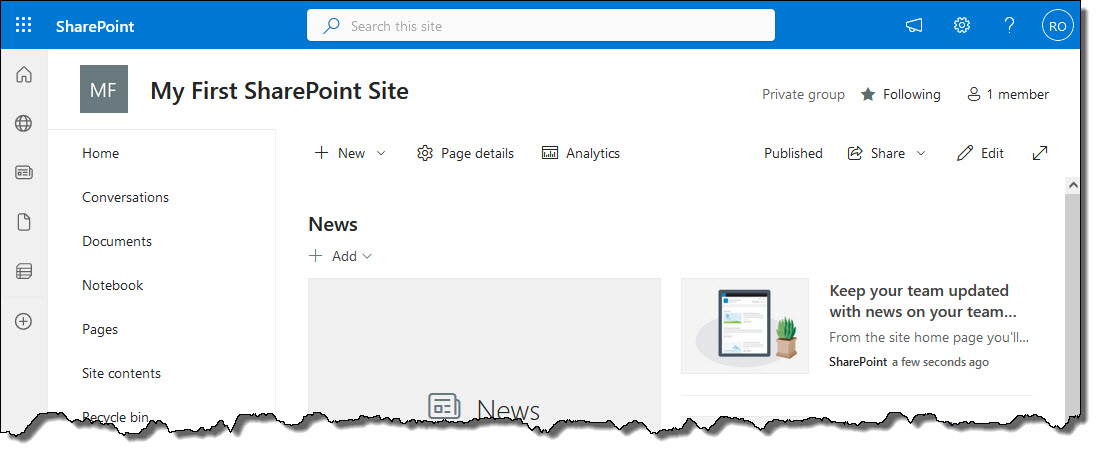The image size is (1097, 455).
Task: Open Recycle bin in the navigation
Action: (115, 417)
